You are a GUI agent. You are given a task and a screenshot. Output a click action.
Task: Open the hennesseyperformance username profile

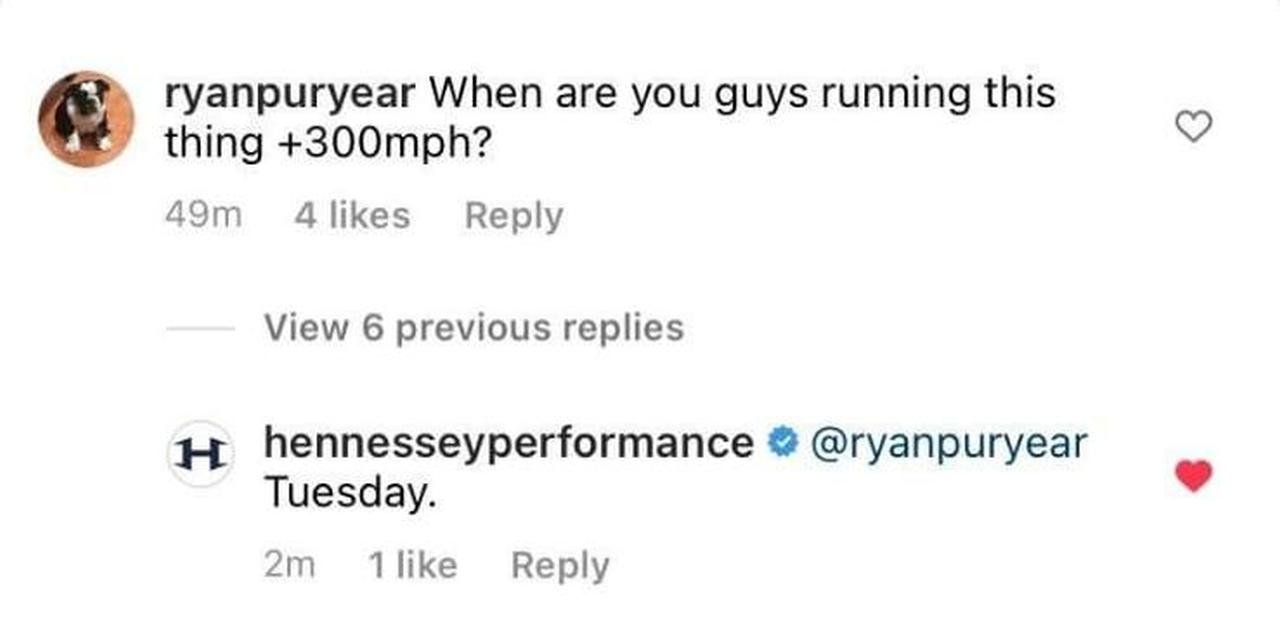point(508,443)
